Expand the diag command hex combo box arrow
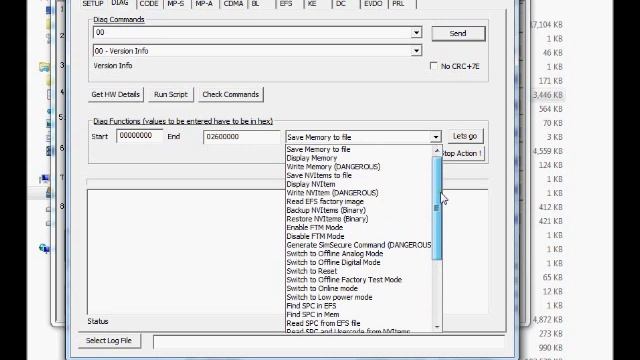Screen dimensions: 640x360 tap(416, 33)
